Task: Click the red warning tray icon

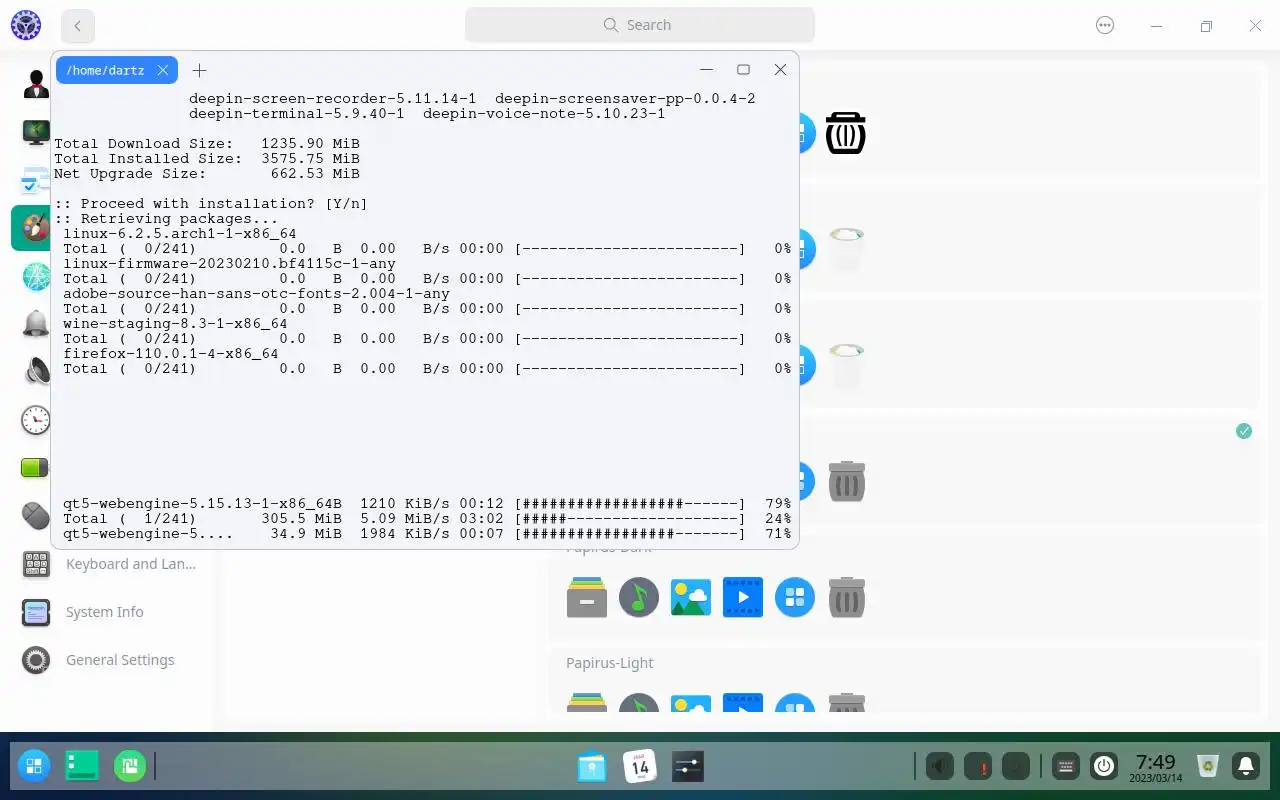Action: coord(977,767)
